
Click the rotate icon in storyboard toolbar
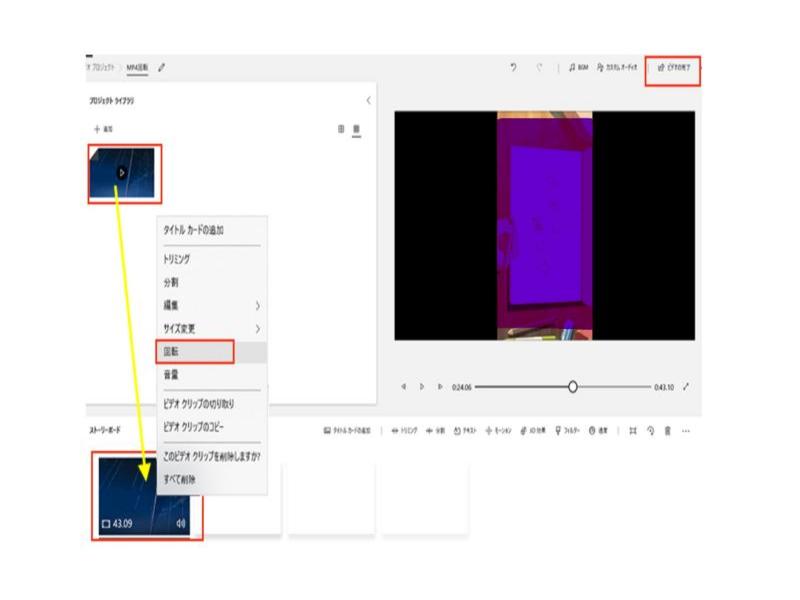650,431
